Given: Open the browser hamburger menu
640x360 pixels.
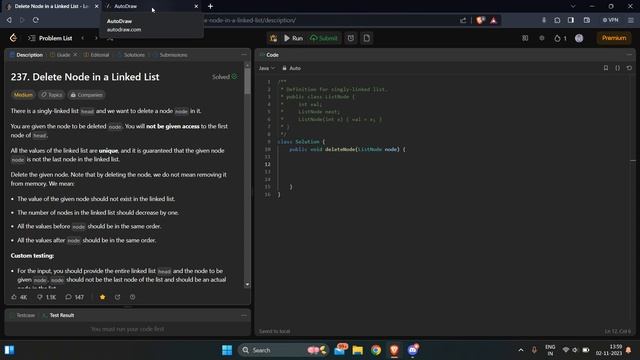Looking at the screenshot, I should click(x=631, y=20).
